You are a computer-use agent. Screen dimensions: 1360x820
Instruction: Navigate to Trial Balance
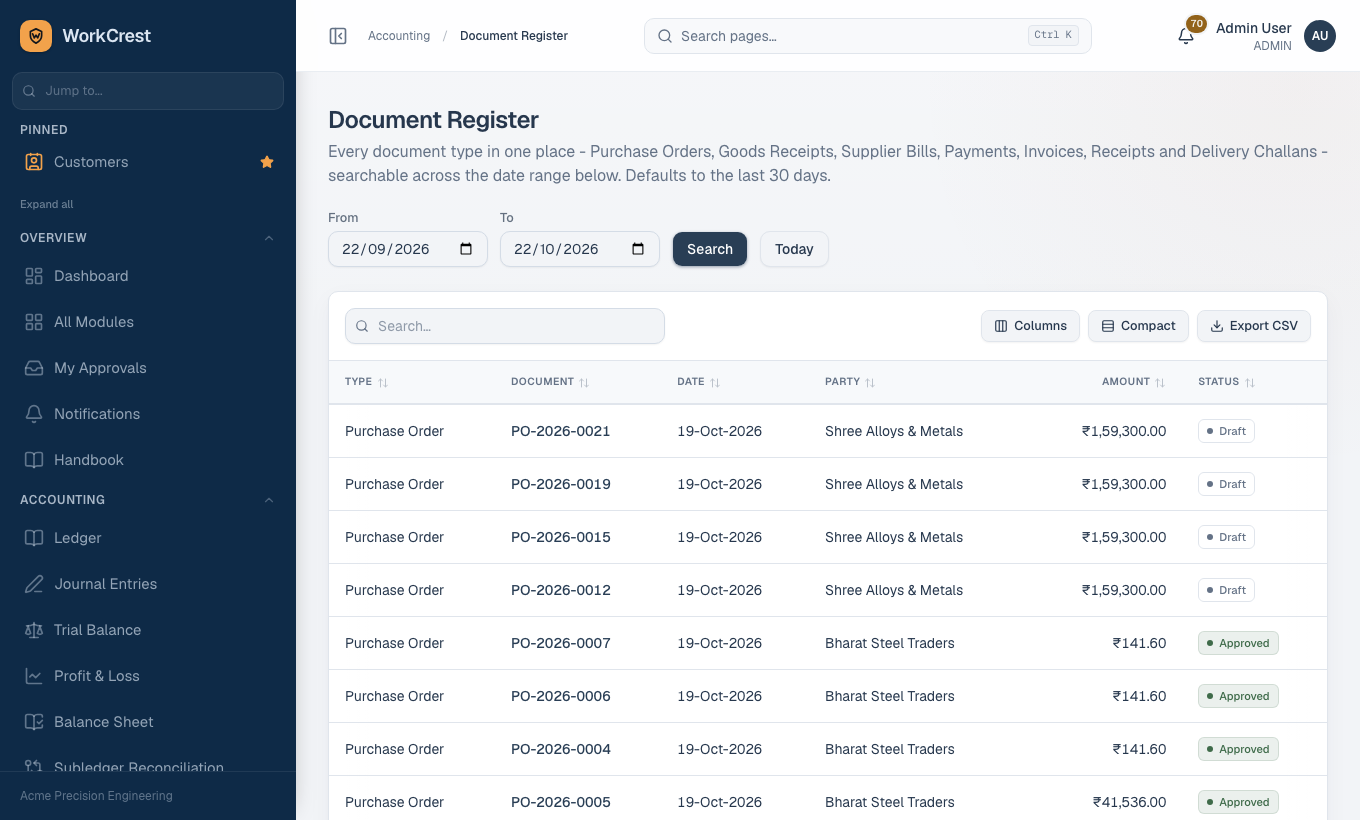click(x=148, y=630)
